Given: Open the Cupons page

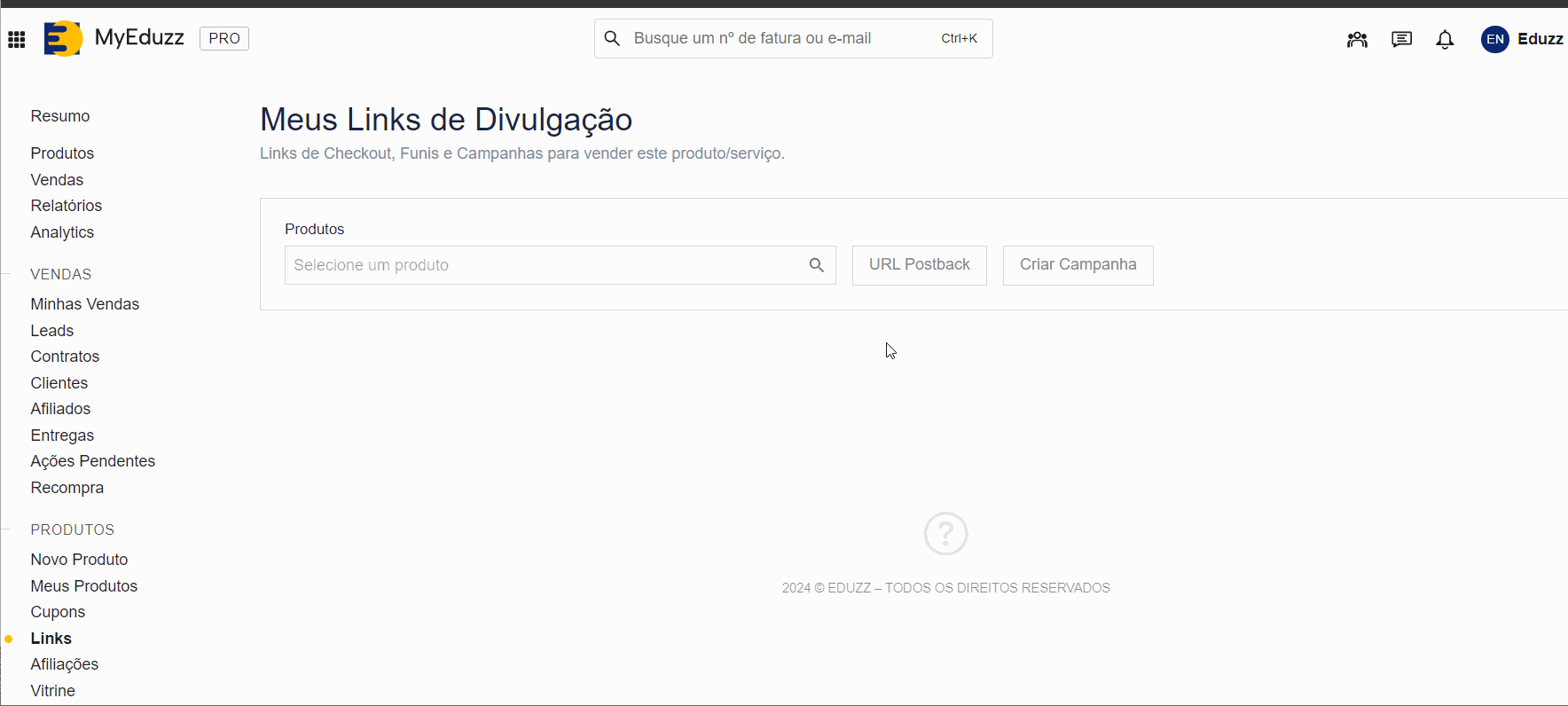Looking at the screenshot, I should (58, 612).
